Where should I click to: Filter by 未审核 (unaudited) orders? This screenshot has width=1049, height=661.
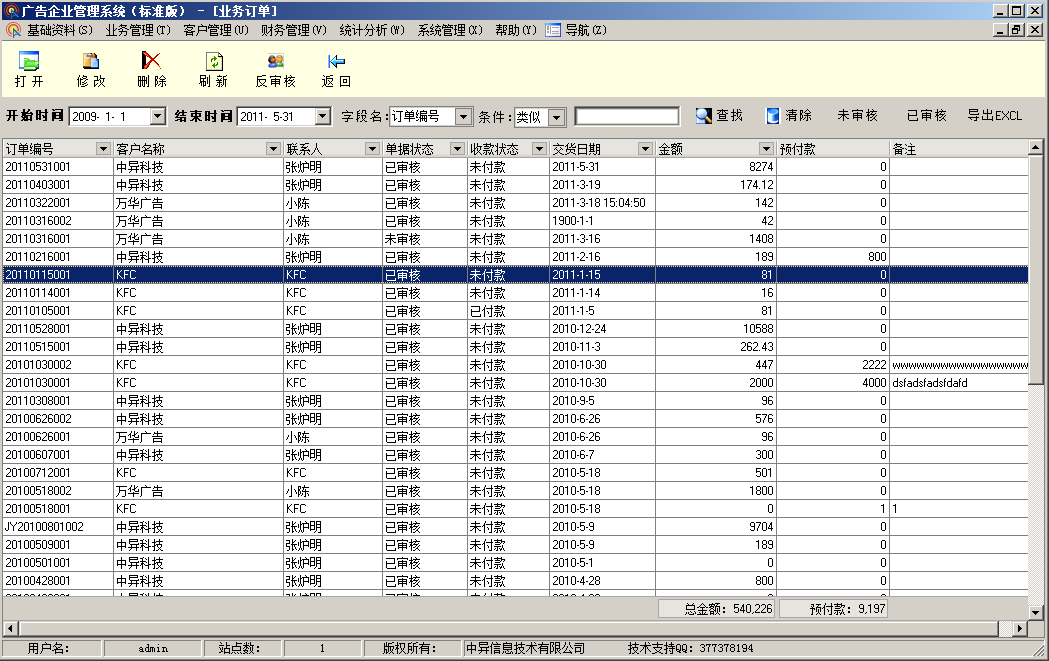click(857, 116)
